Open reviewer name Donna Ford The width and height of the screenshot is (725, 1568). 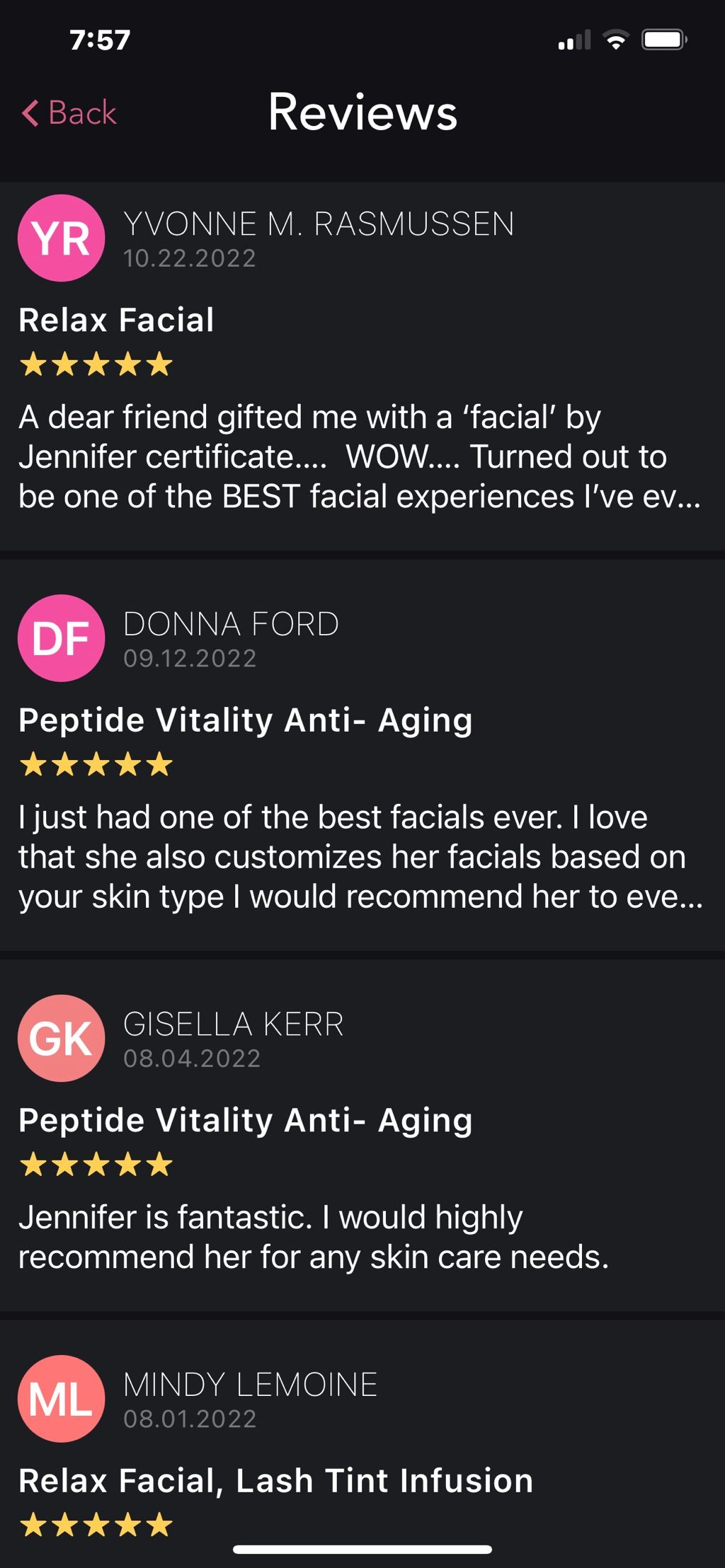[x=231, y=624]
